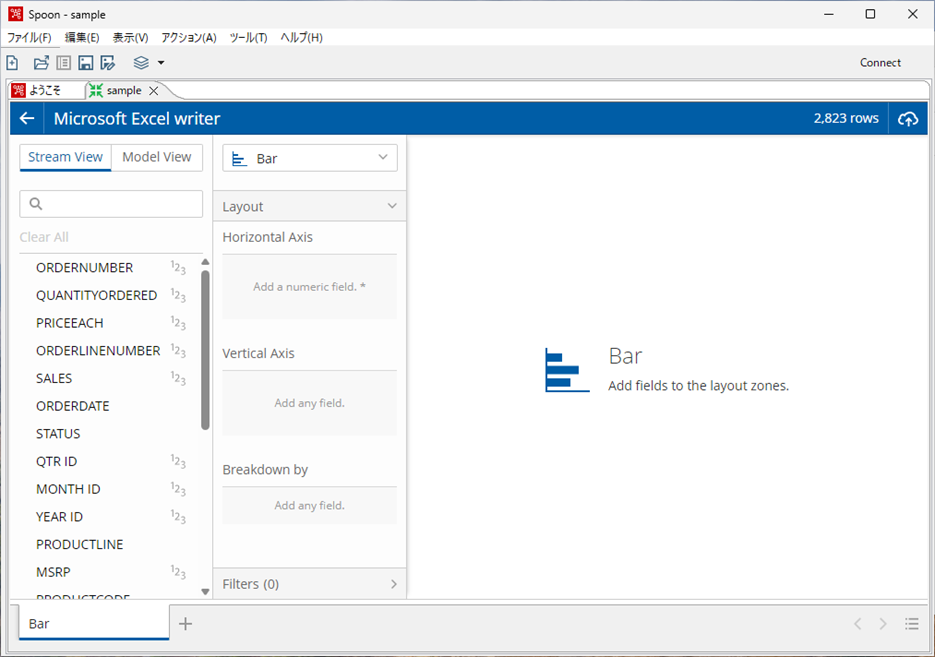Select the PRICEEACH field
Screen dimensions: 935x657
(x=70, y=323)
